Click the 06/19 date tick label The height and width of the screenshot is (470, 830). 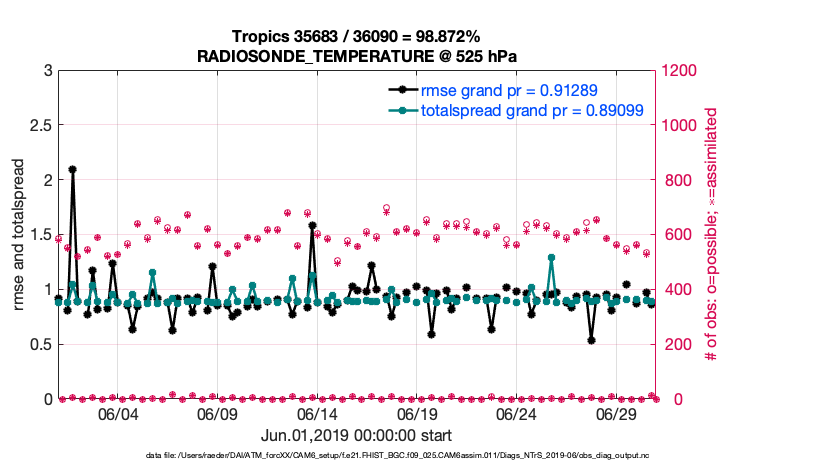(x=417, y=414)
